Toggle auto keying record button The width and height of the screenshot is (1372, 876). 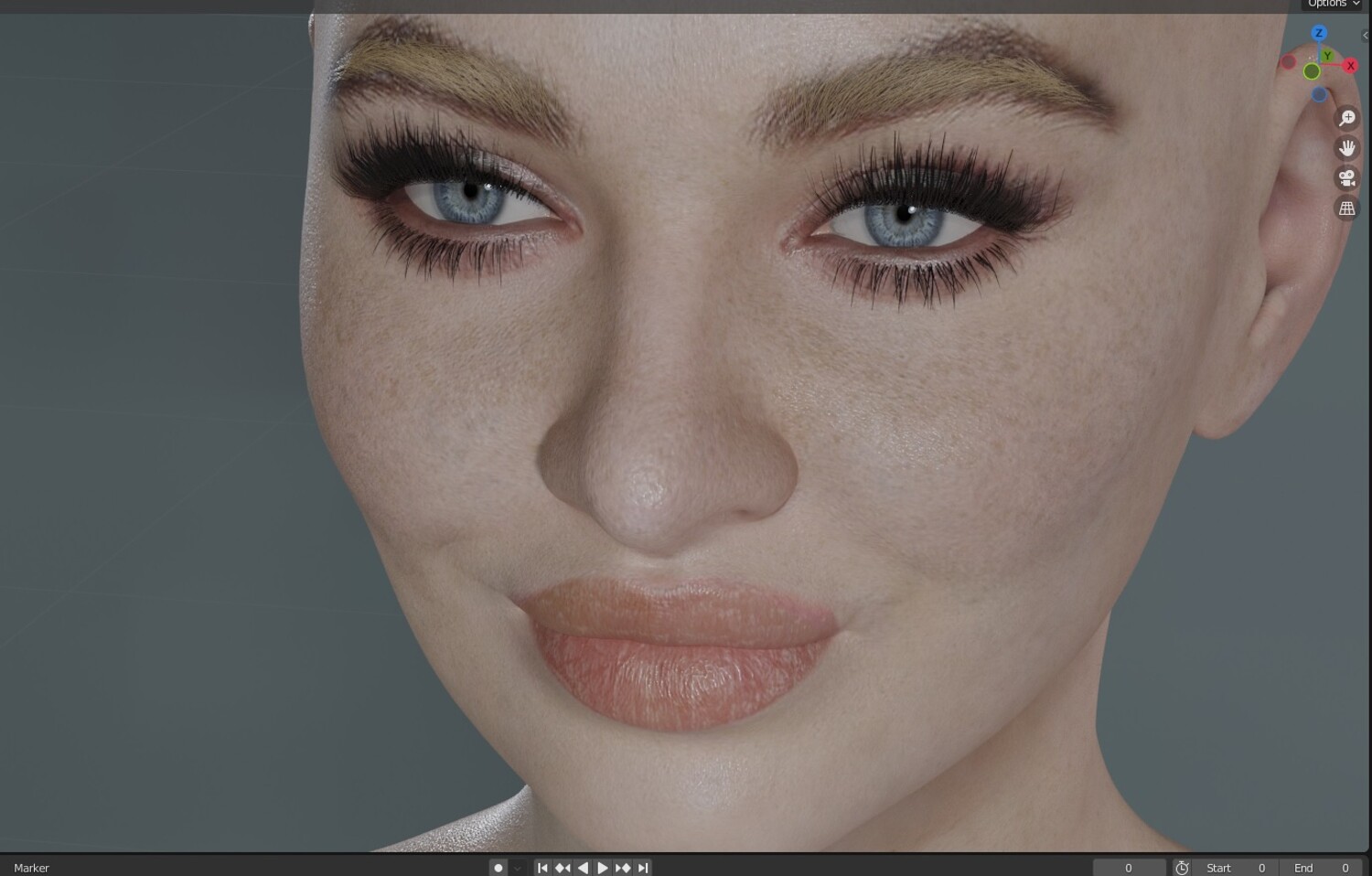498,868
